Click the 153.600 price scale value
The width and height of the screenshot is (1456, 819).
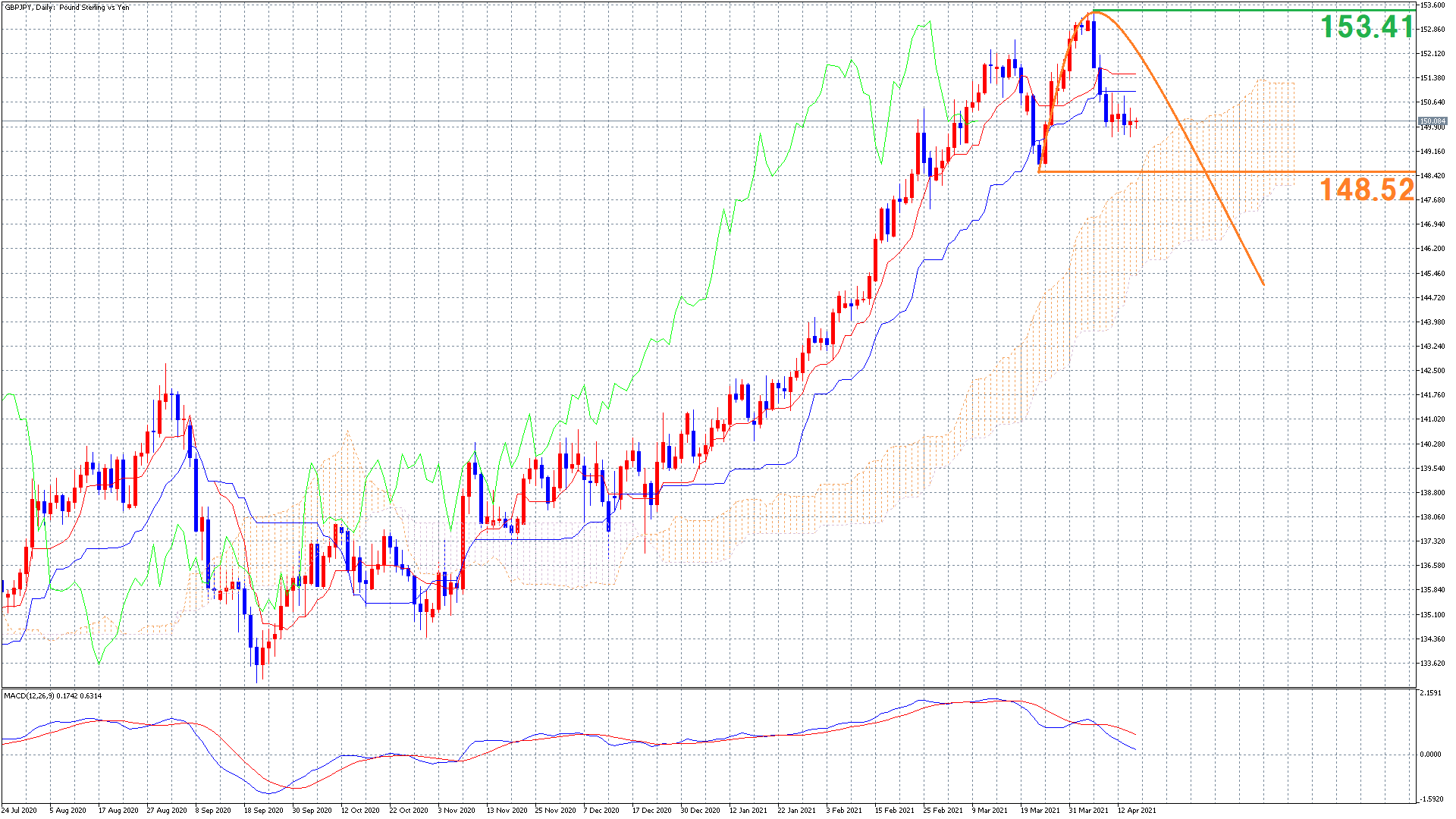pyautogui.click(x=1432, y=5)
